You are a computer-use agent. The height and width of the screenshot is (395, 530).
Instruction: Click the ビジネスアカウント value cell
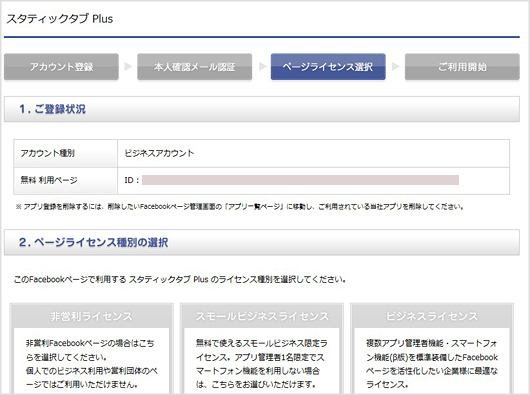(313, 153)
